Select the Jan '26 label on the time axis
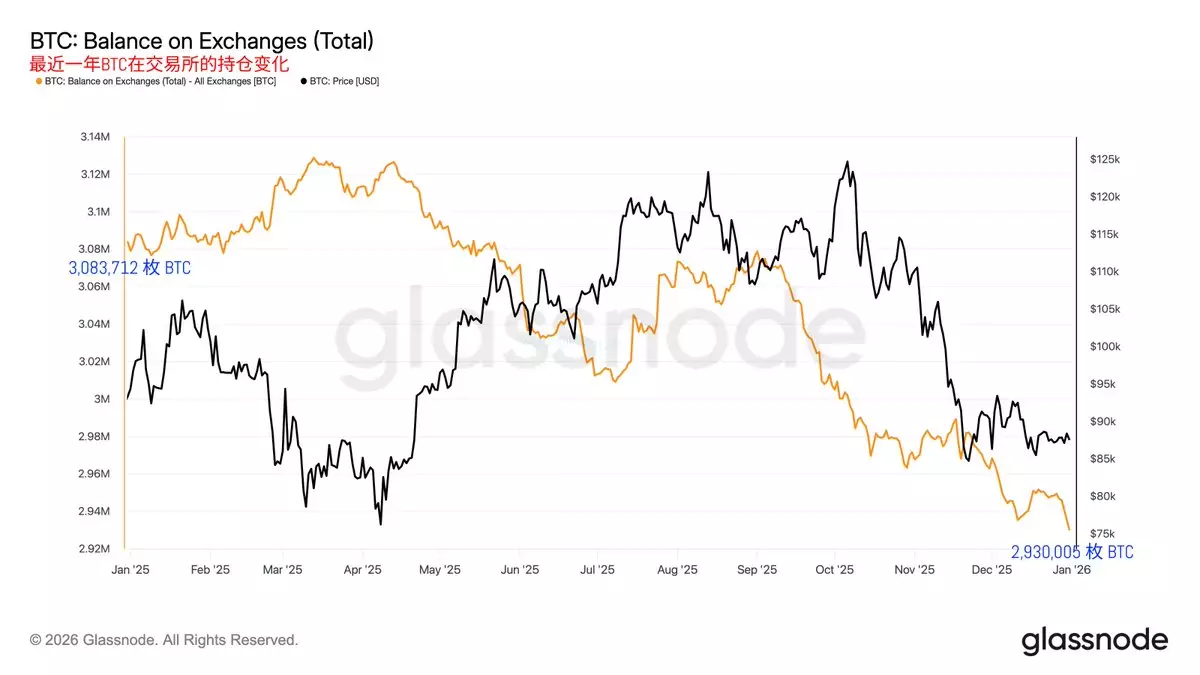The image size is (1200, 675). click(x=1072, y=569)
